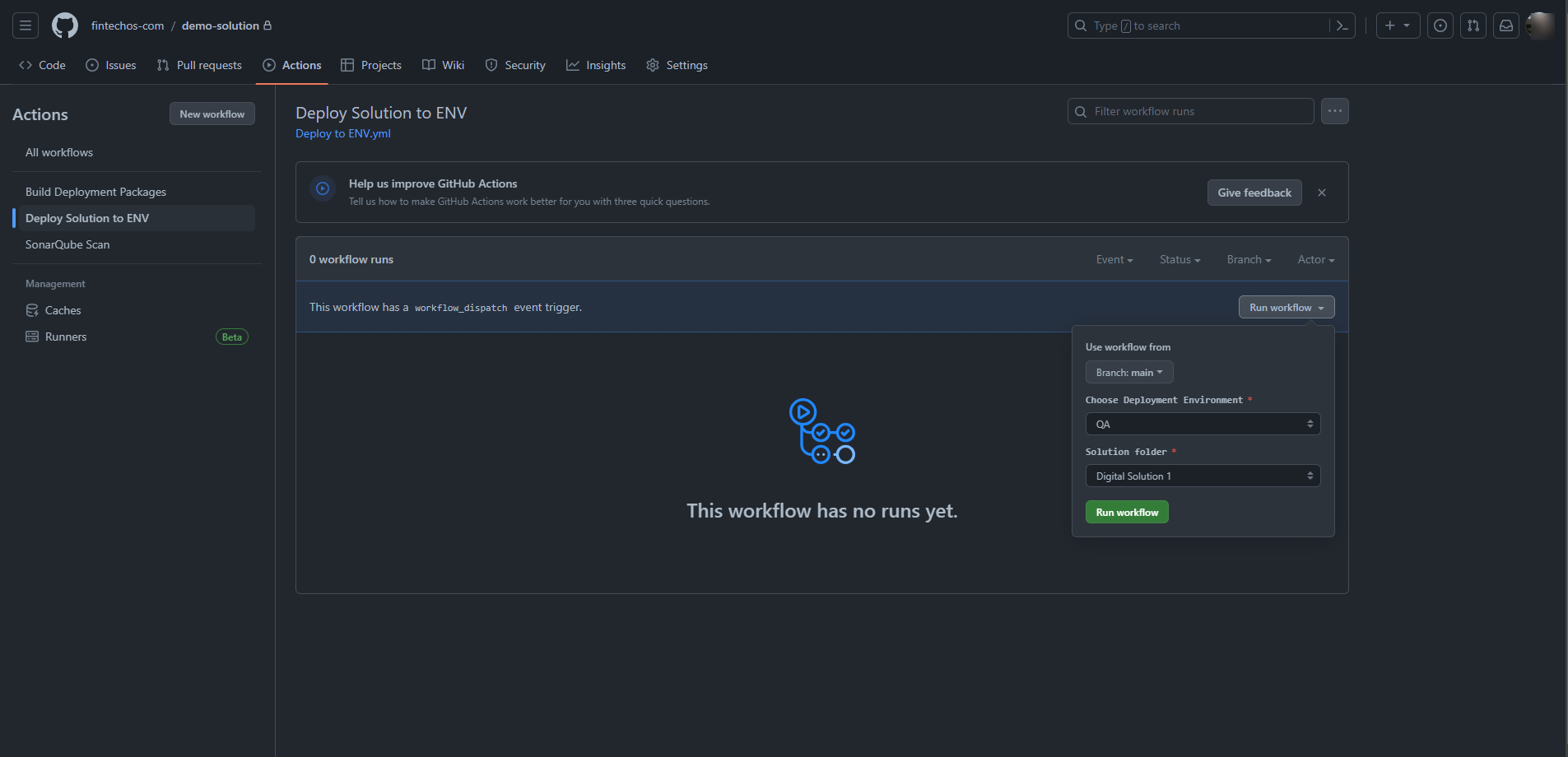Expand the Branch: main selector

click(1128, 373)
